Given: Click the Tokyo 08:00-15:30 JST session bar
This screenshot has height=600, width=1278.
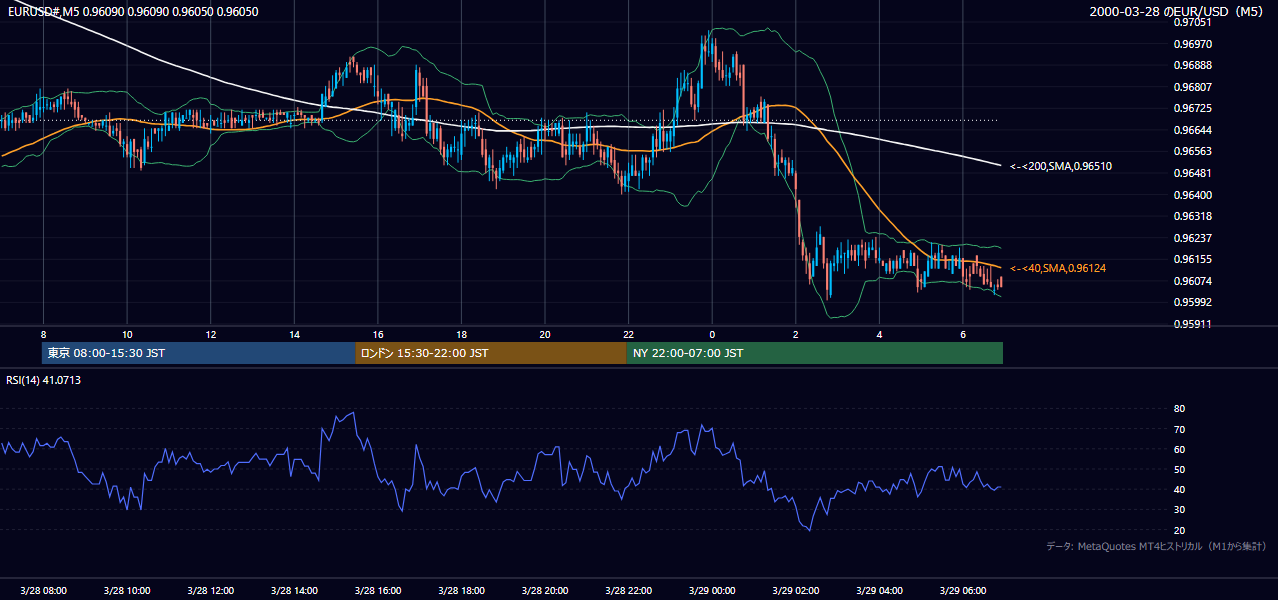Looking at the screenshot, I should click(199, 353).
